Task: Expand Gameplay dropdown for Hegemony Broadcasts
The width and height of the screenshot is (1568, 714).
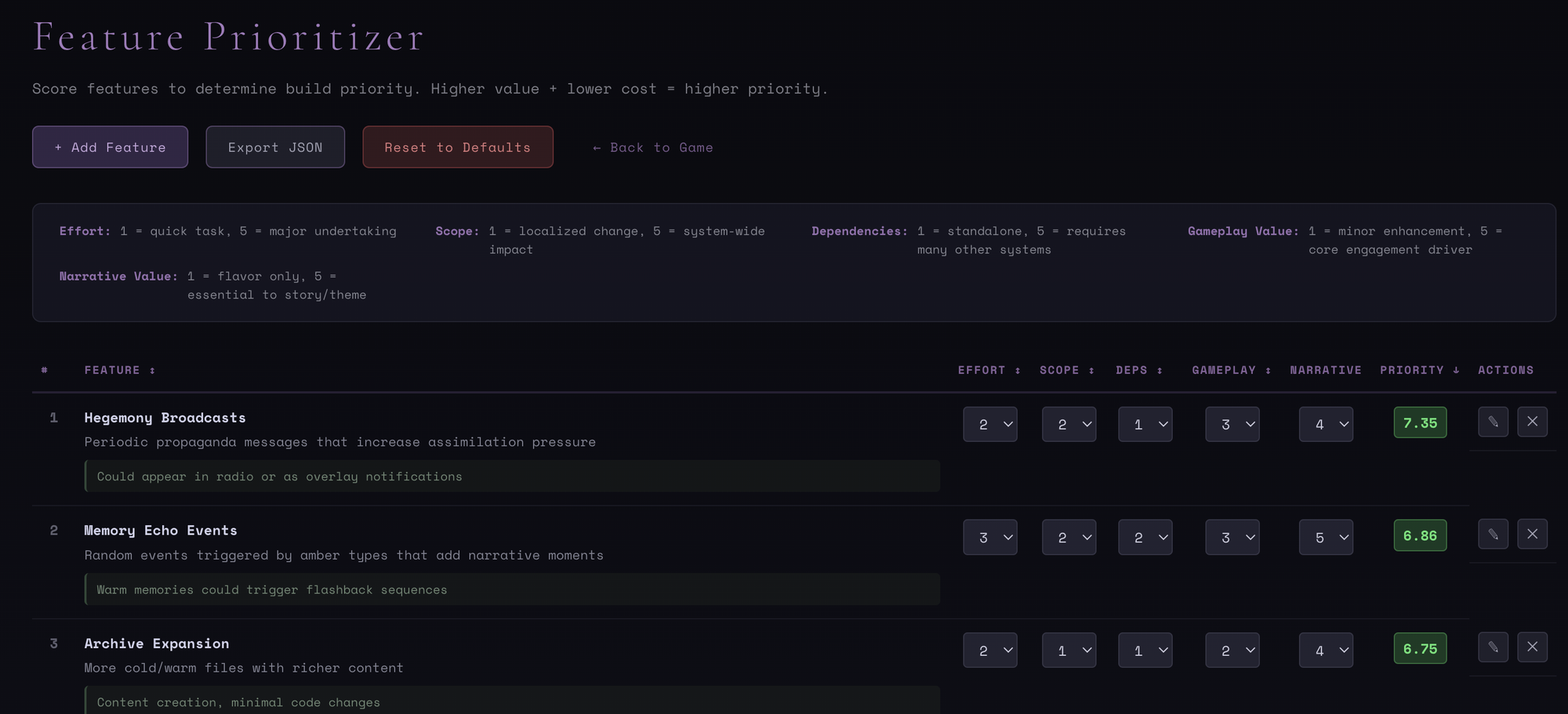Action: click(1232, 424)
